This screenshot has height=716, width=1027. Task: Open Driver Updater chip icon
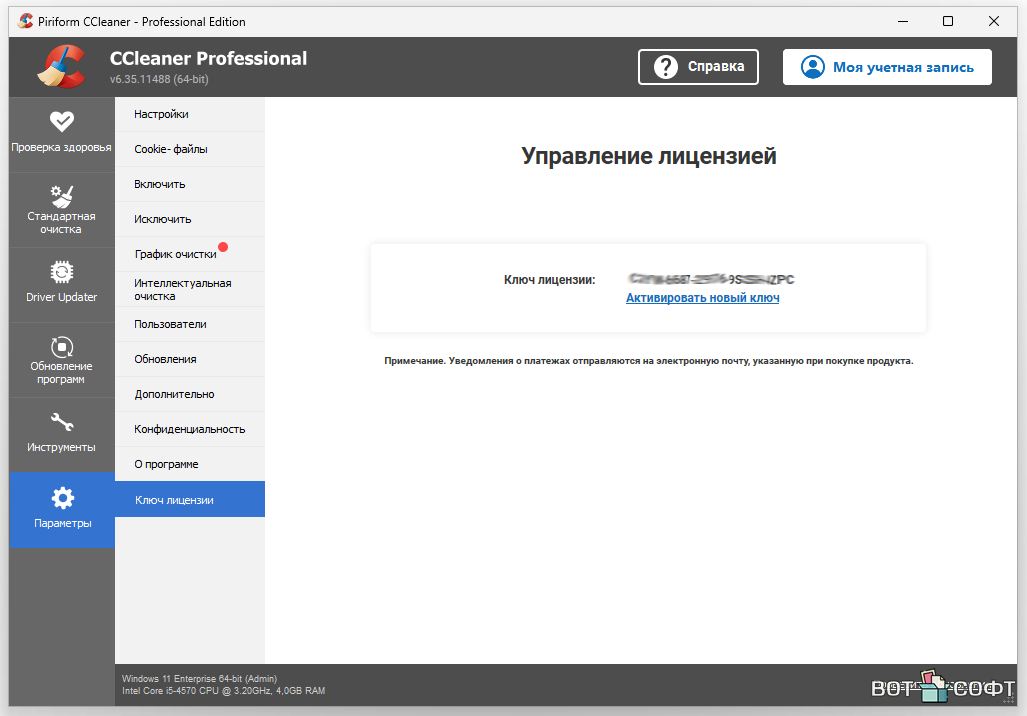coord(62,272)
